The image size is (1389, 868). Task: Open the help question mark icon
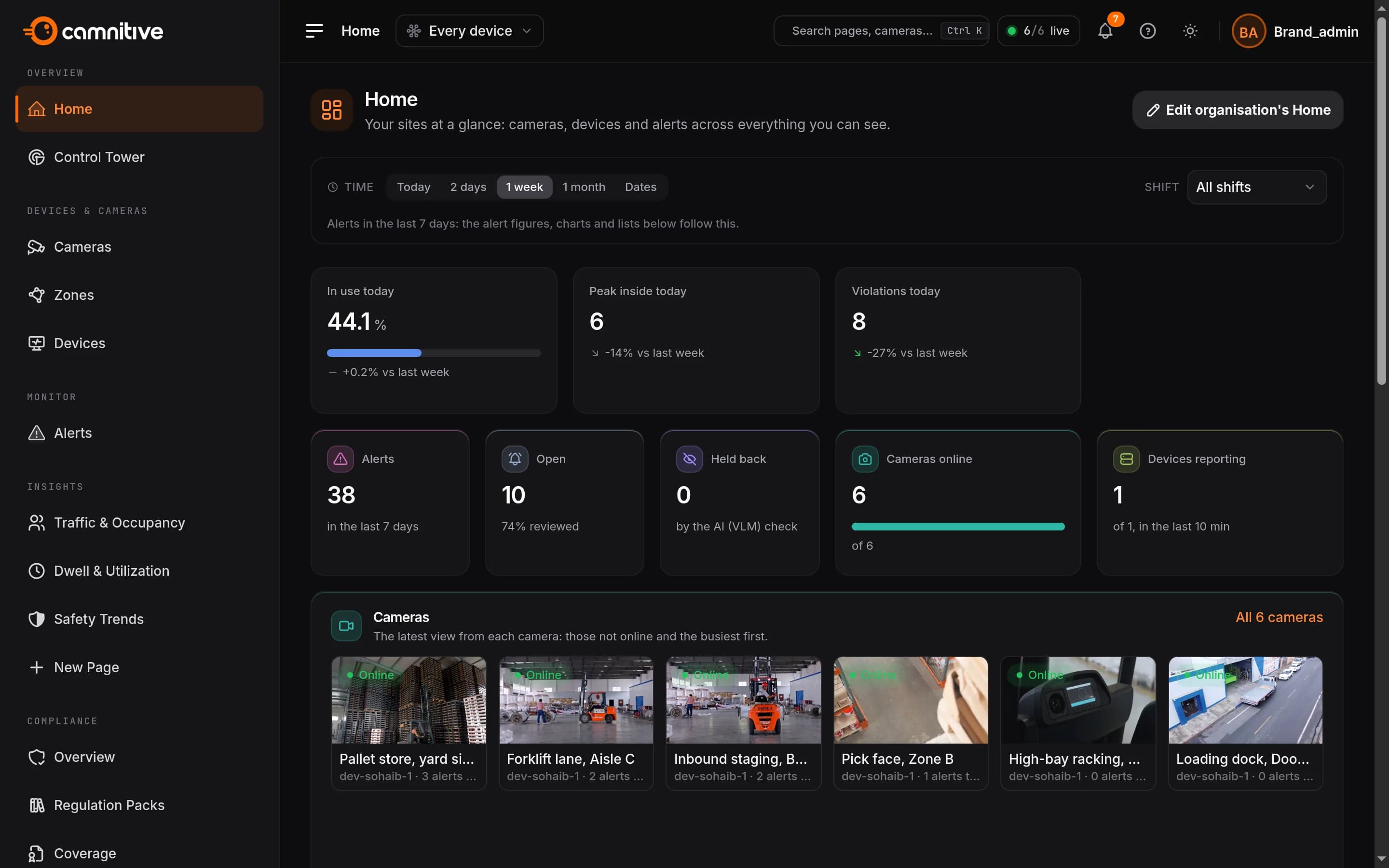(1147, 31)
